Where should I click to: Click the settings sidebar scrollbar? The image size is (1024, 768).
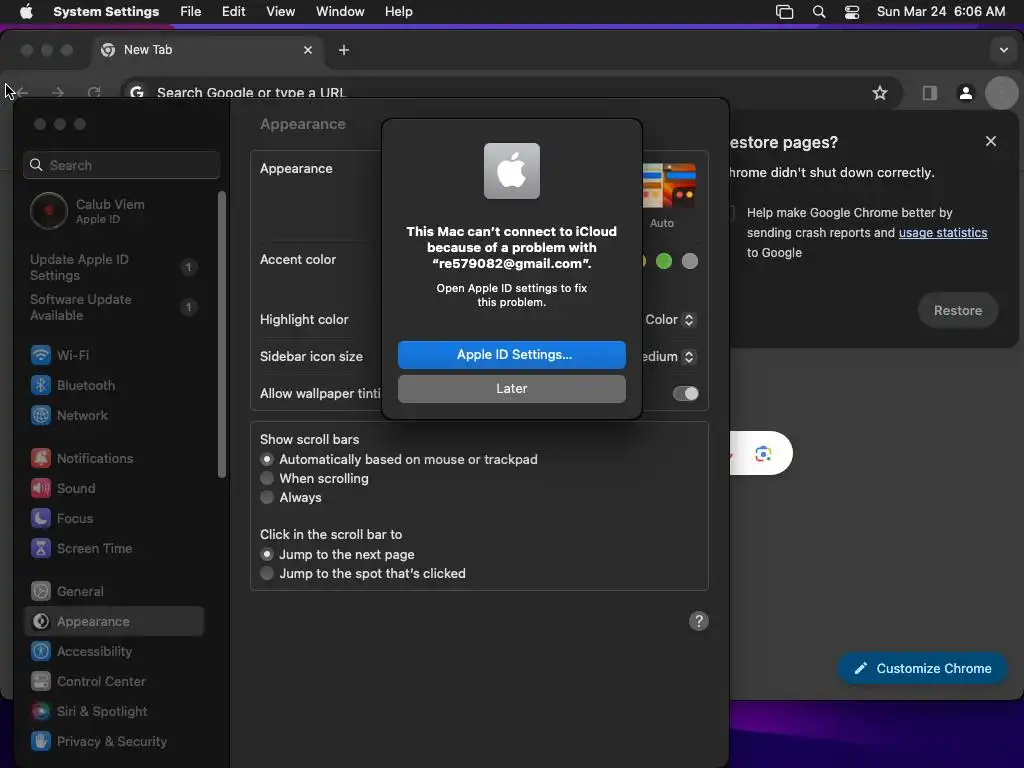pos(222,334)
